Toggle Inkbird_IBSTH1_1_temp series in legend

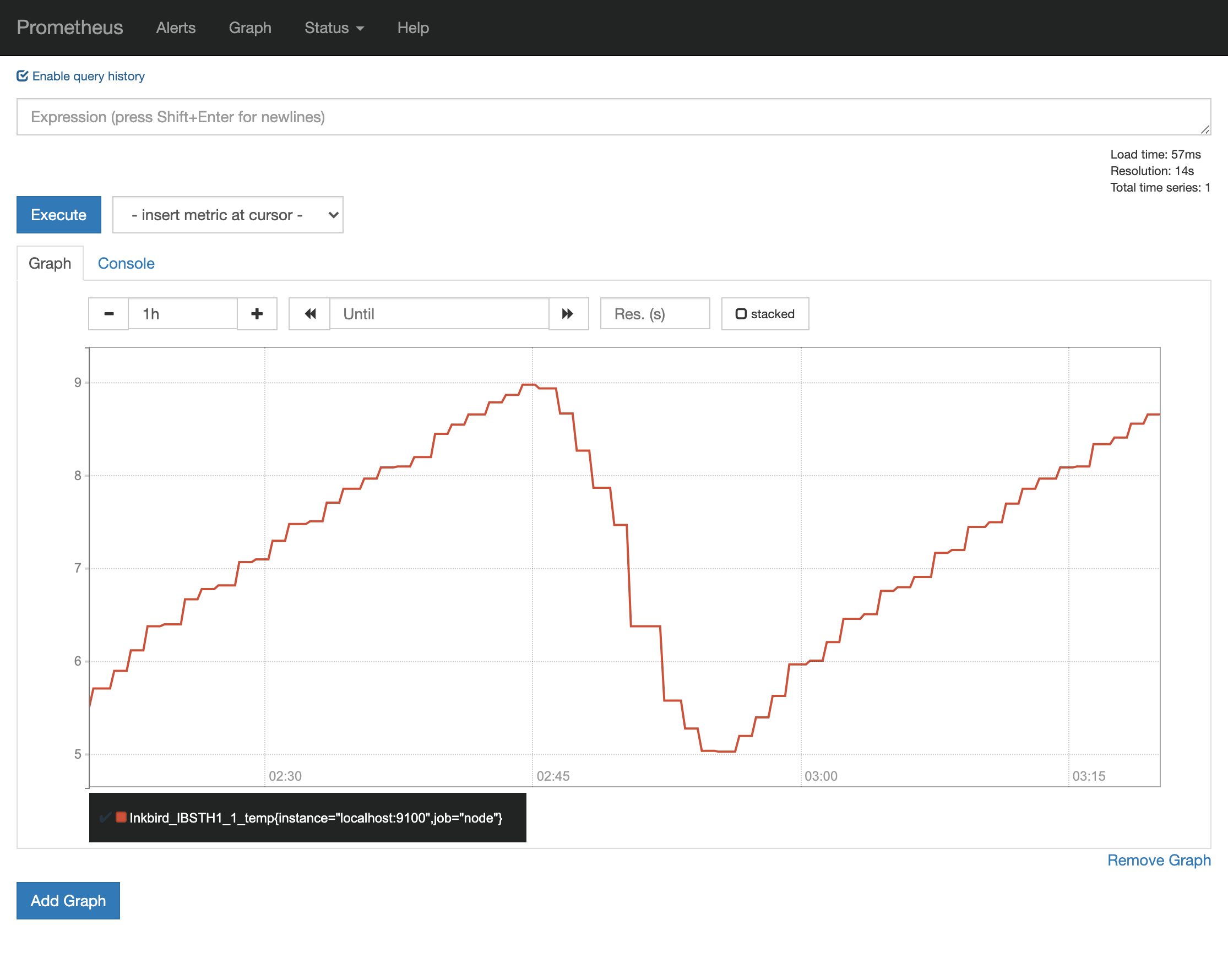pos(316,818)
